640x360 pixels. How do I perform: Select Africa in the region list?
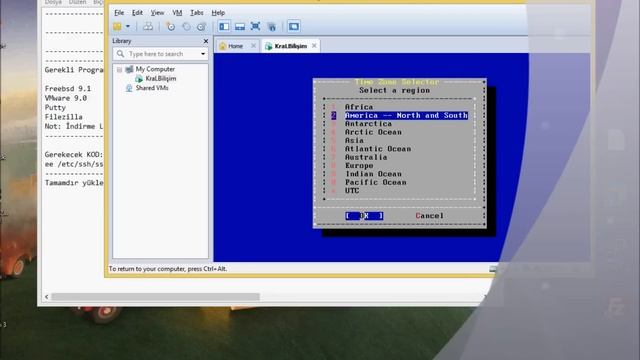359,107
